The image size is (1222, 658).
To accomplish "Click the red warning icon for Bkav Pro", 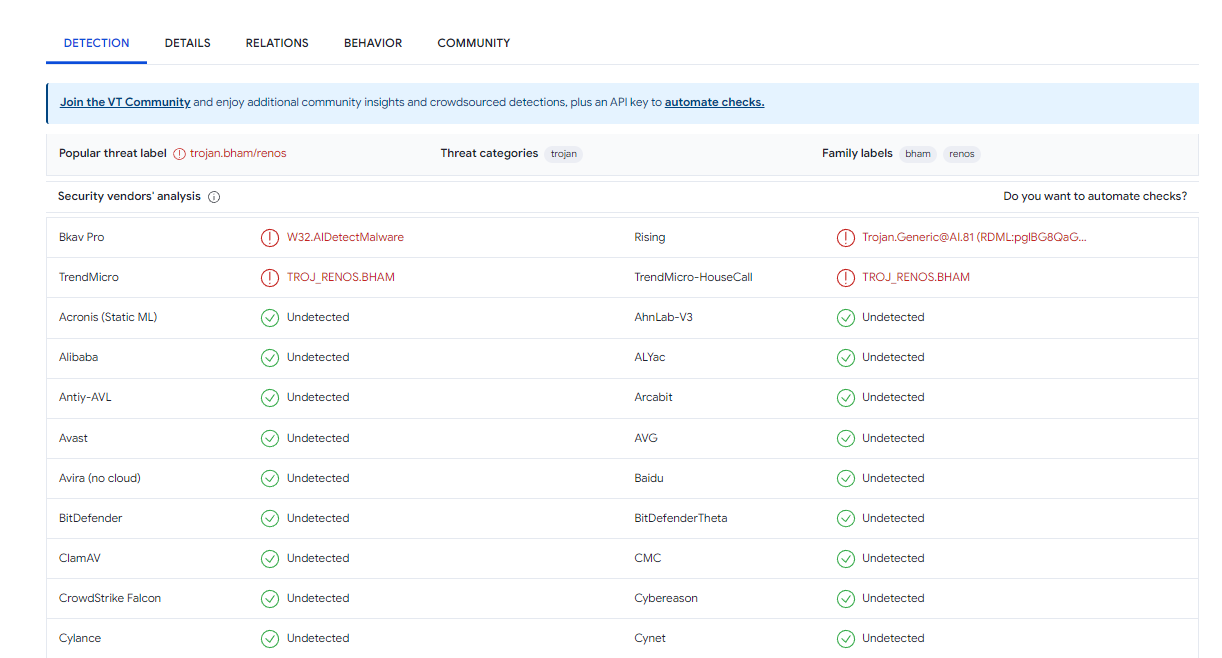I will pyautogui.click(x=270, y=238).
